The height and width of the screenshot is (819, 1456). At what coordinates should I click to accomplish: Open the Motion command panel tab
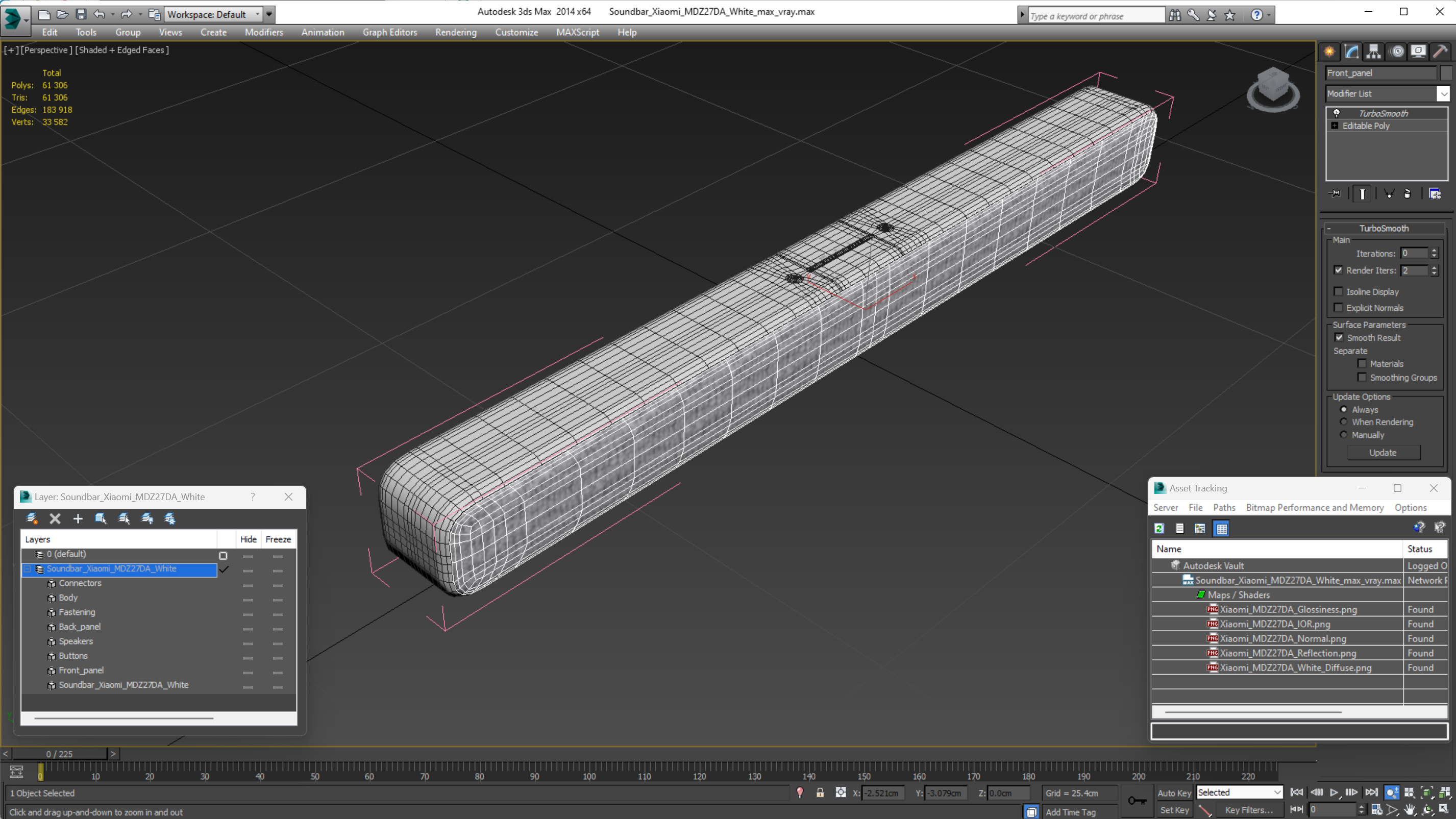click(x=1397, y=52)
